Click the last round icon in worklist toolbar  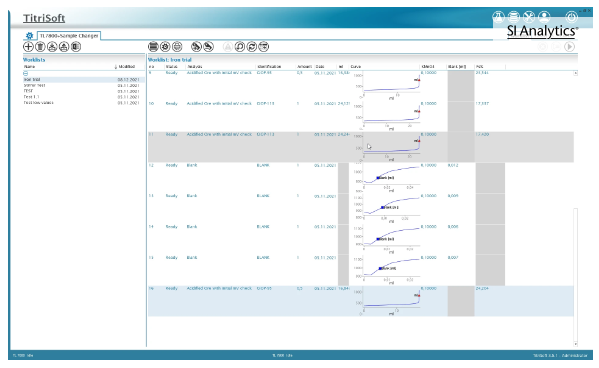point(264,47)
